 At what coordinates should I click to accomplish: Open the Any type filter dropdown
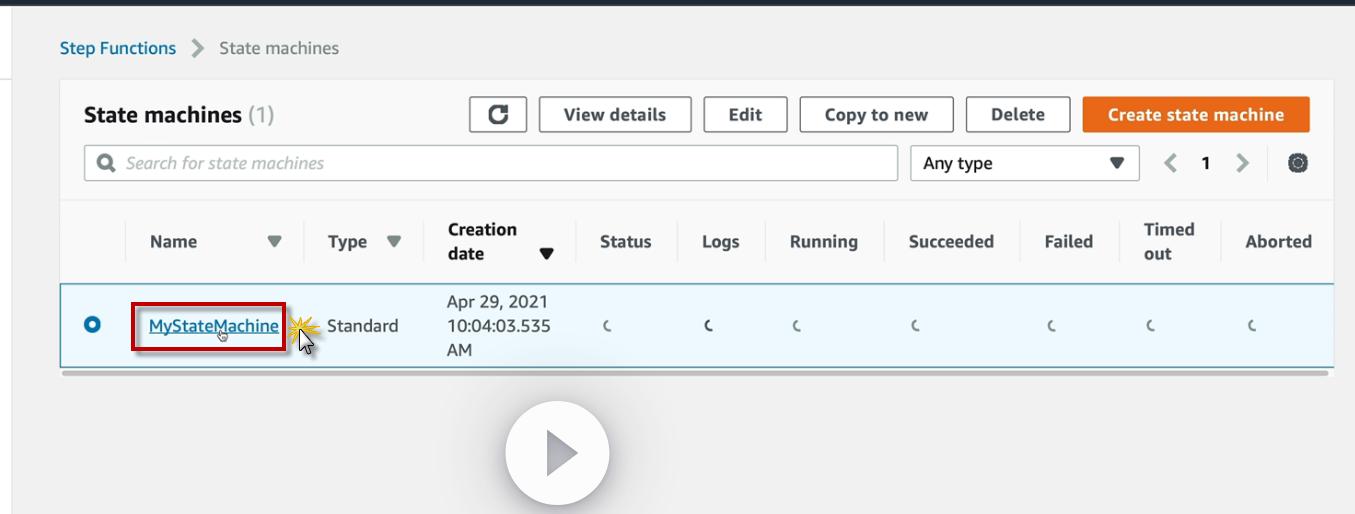coord(1023,163)
